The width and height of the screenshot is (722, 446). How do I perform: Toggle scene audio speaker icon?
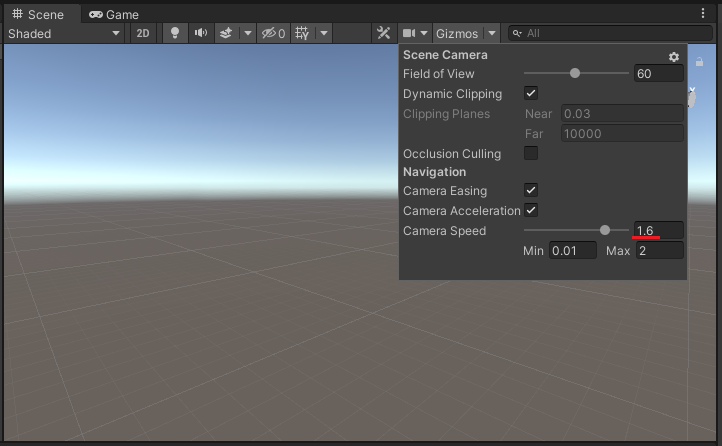(201, 33)
